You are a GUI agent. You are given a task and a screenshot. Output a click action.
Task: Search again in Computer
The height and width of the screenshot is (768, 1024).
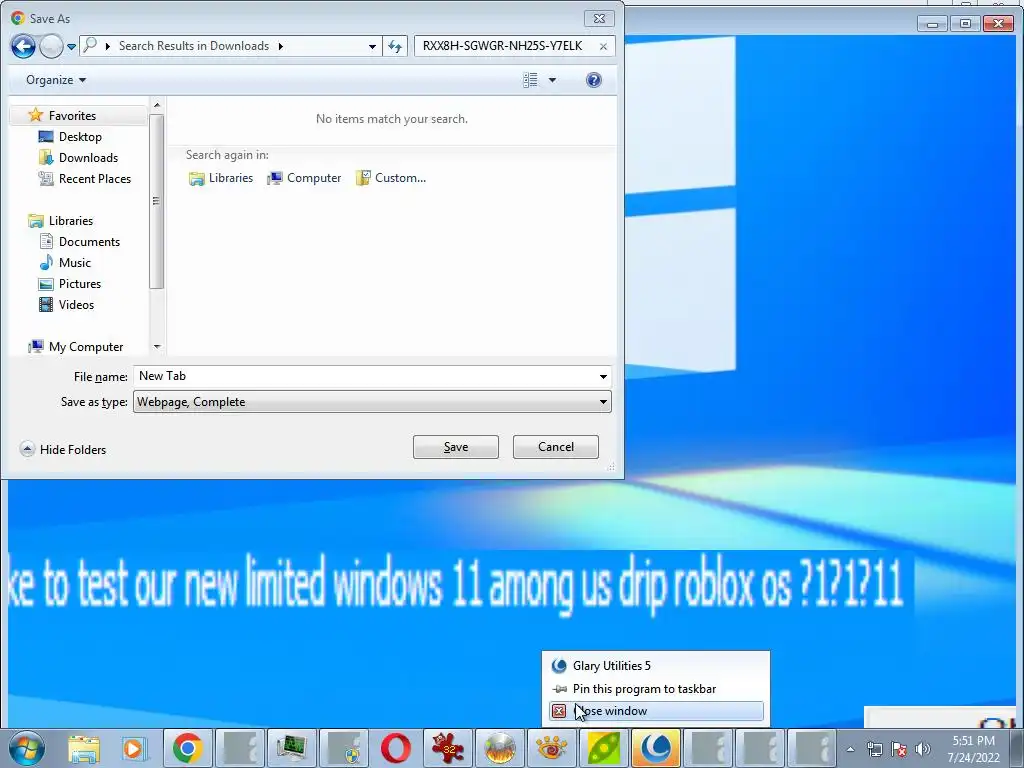click(x=304, y=178)
